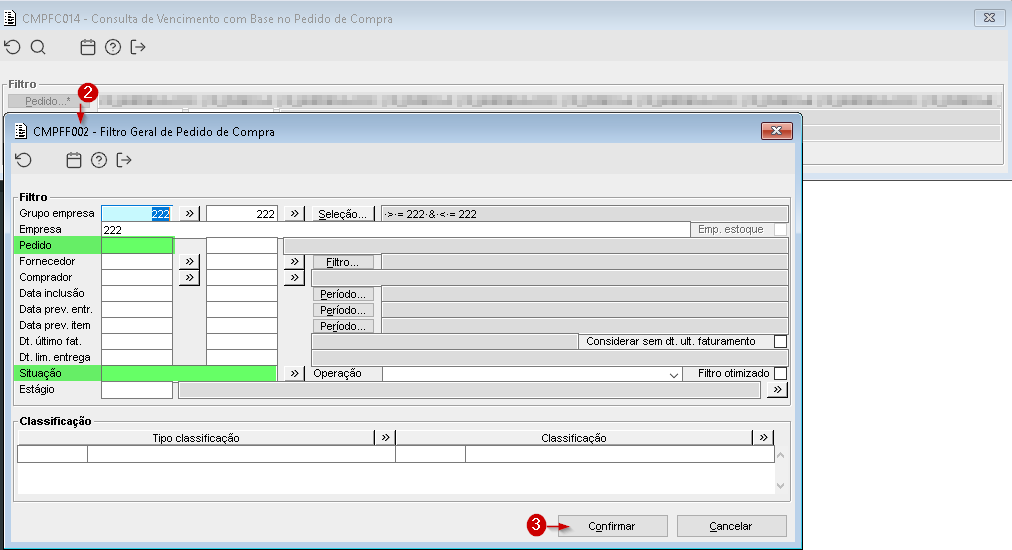Click the Estágio input field
The height and width of the screenshot is (550, 1012).
(137, 390)
